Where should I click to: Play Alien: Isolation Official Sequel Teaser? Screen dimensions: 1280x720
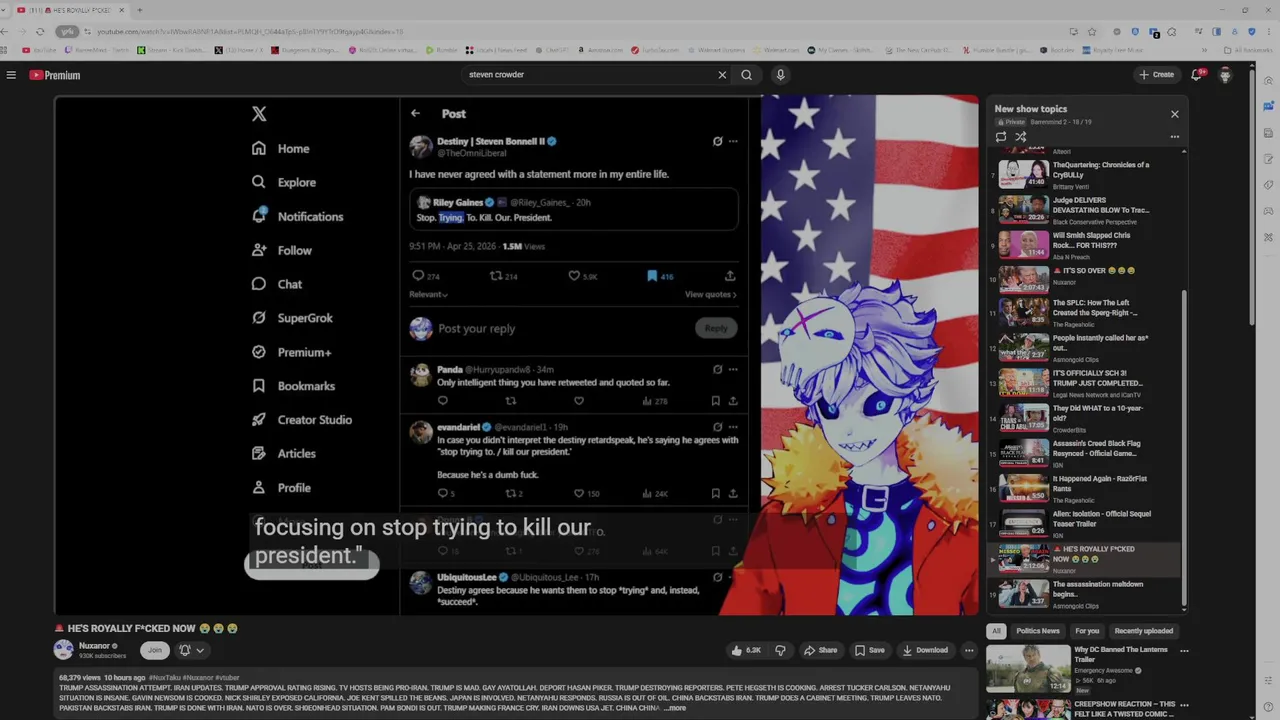[1085, 523]
